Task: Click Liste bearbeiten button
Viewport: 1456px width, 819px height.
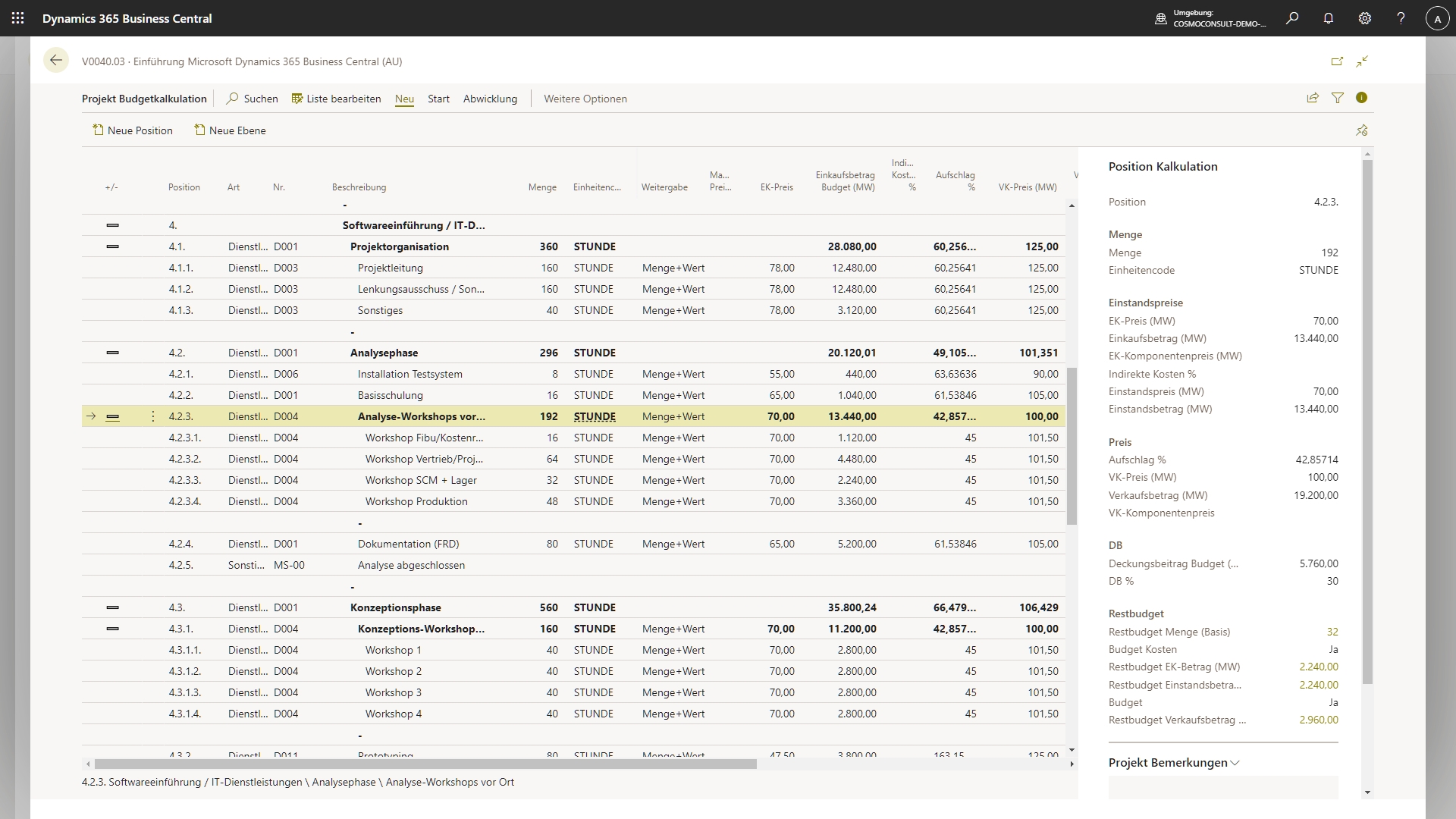Action: click(x=336, y=99)
